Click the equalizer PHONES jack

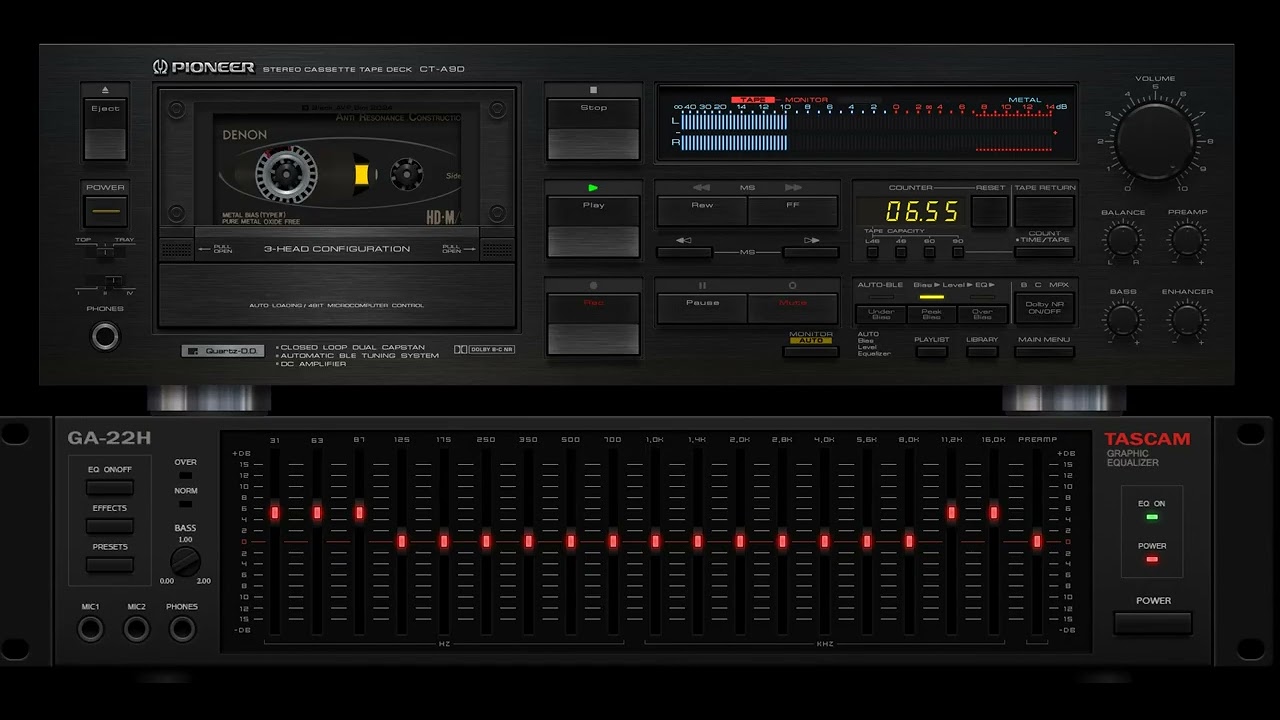(x=182, y=629)
